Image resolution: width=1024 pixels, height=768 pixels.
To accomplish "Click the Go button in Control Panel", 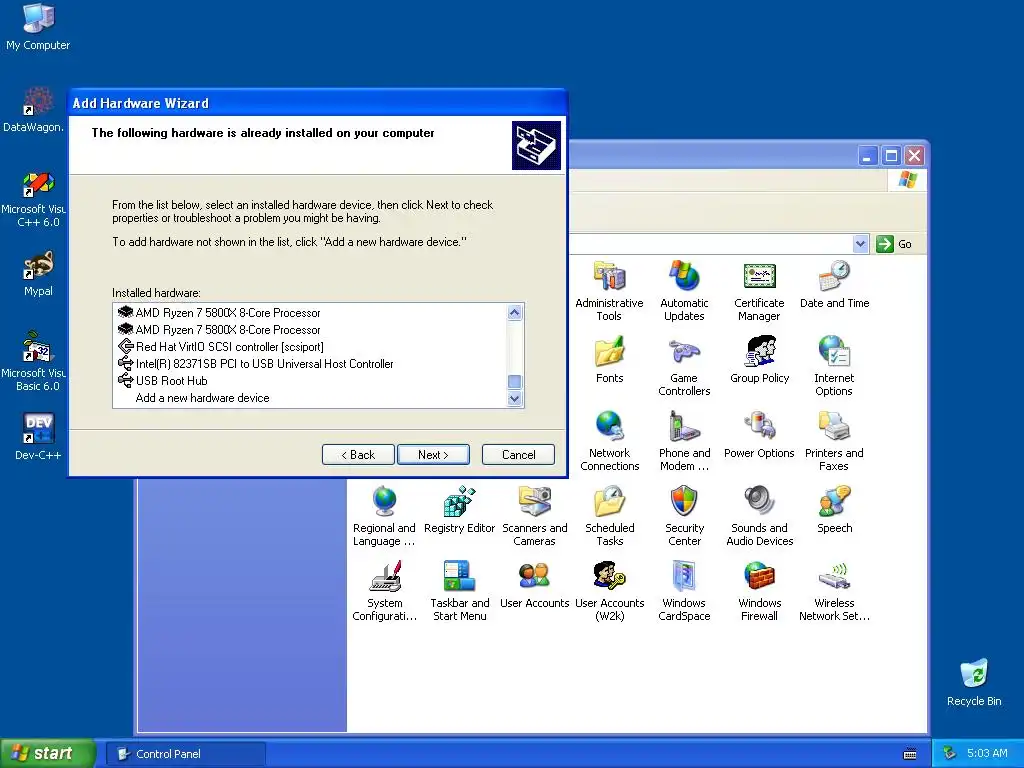I will tap(894, 244).
